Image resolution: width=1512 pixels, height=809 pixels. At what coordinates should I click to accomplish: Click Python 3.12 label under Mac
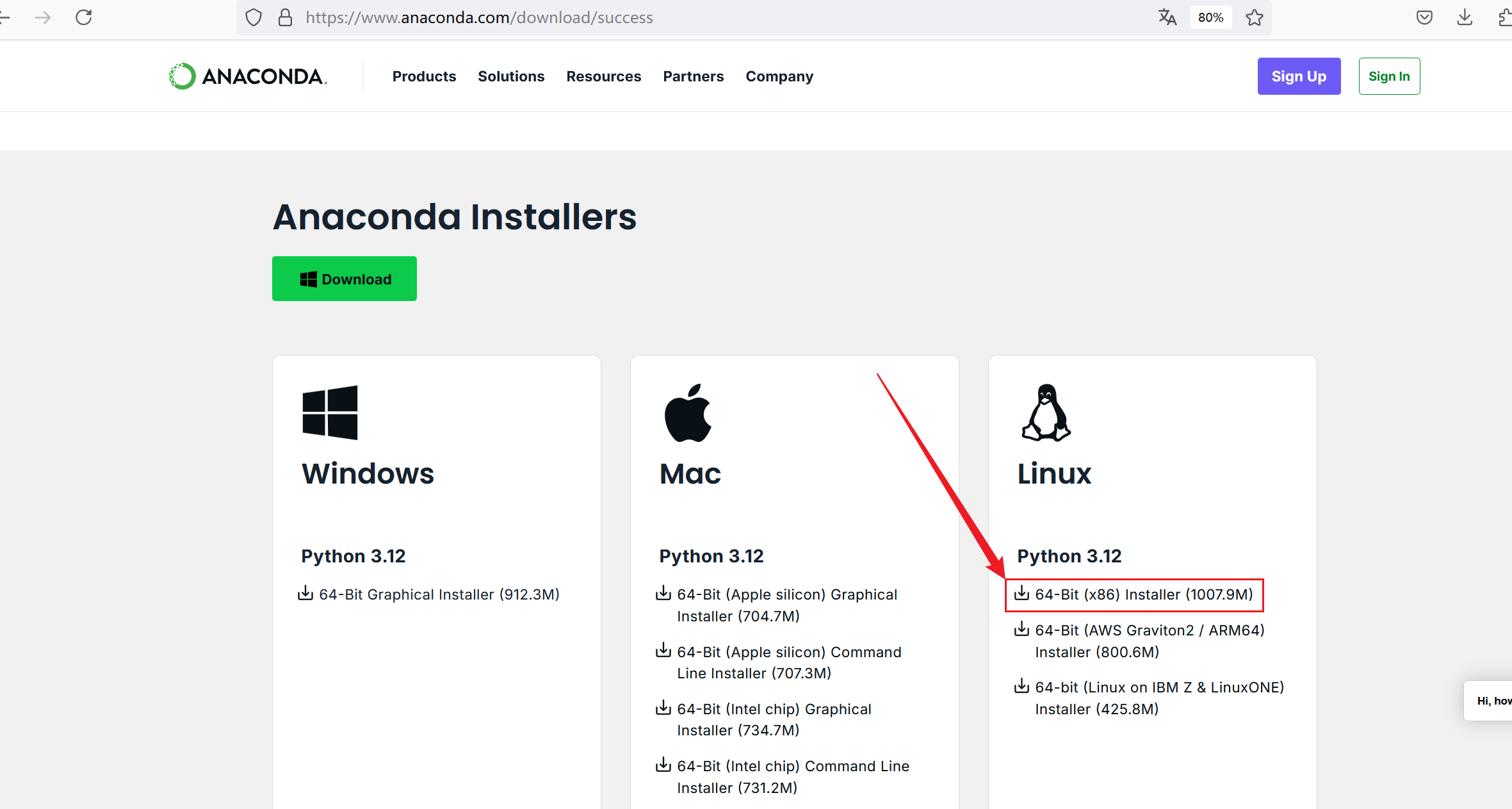click(711, 556)
